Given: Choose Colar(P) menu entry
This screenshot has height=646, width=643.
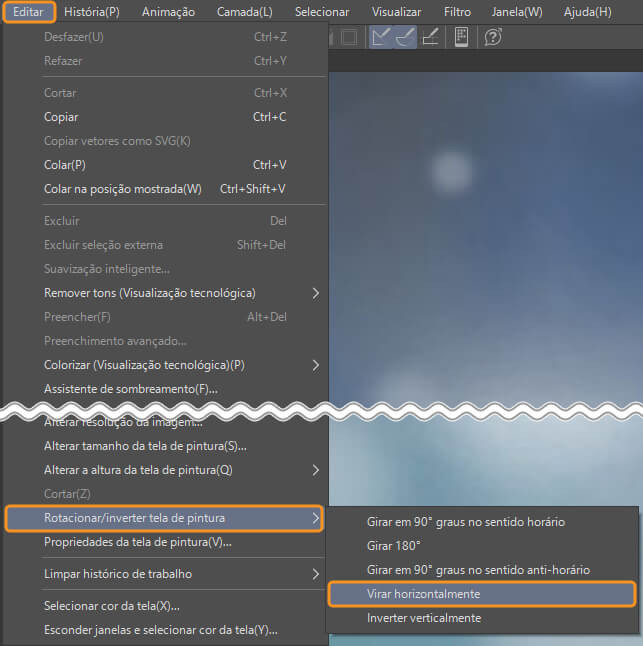Looking at the screenshot, I should tap(65, 165).
